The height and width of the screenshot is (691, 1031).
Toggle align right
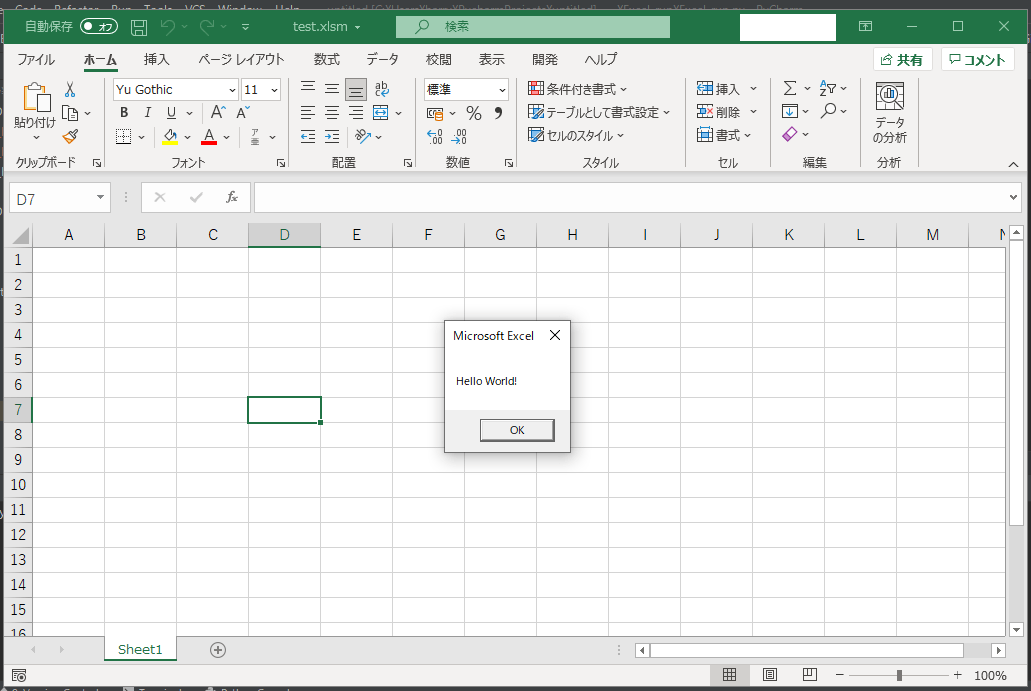[x=356, y=112]
